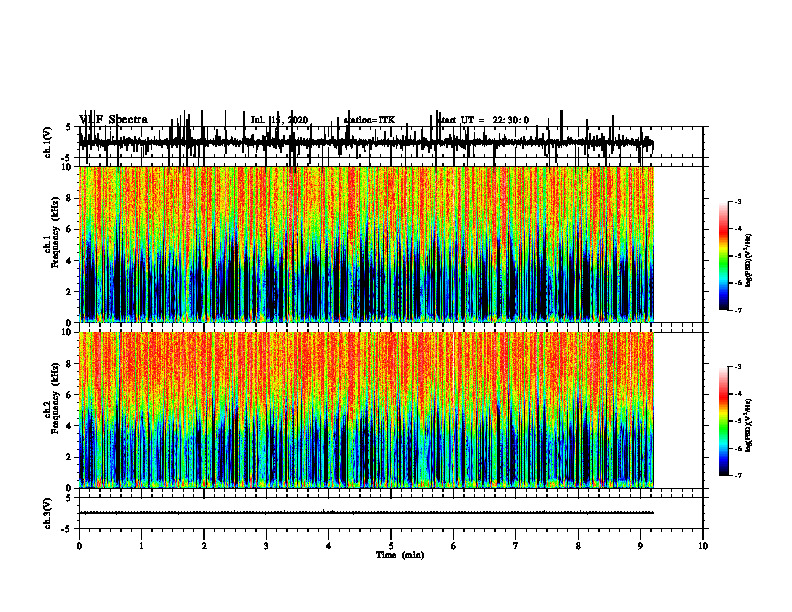Click the ch.1(V) waveform panel
The height and width of the screenshot is (612, 792).
click(391, 142)
